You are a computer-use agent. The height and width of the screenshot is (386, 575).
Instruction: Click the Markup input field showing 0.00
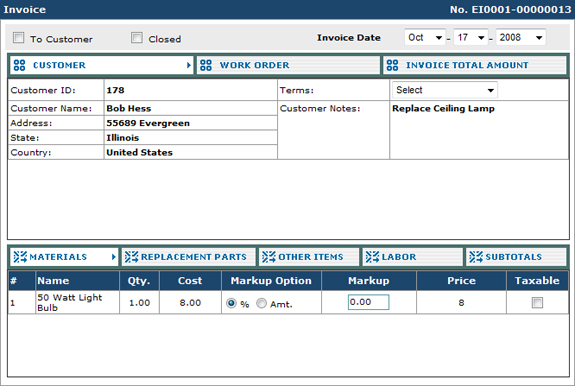(x=368, y=302)
